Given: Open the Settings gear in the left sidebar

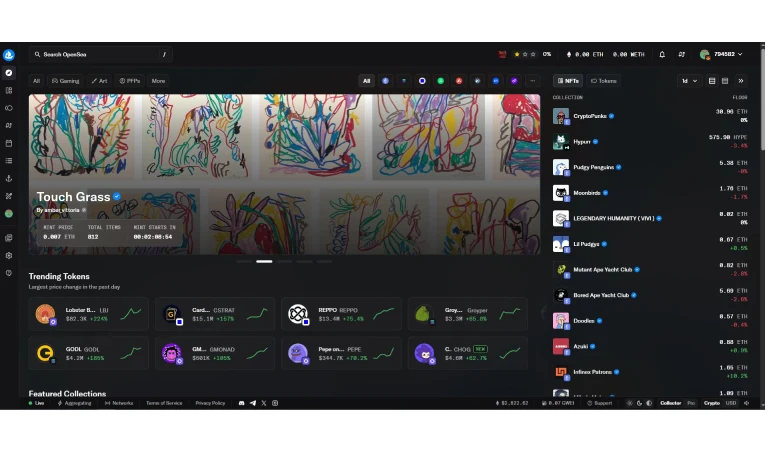Looking at the screenshot, I should coord(9,255).
